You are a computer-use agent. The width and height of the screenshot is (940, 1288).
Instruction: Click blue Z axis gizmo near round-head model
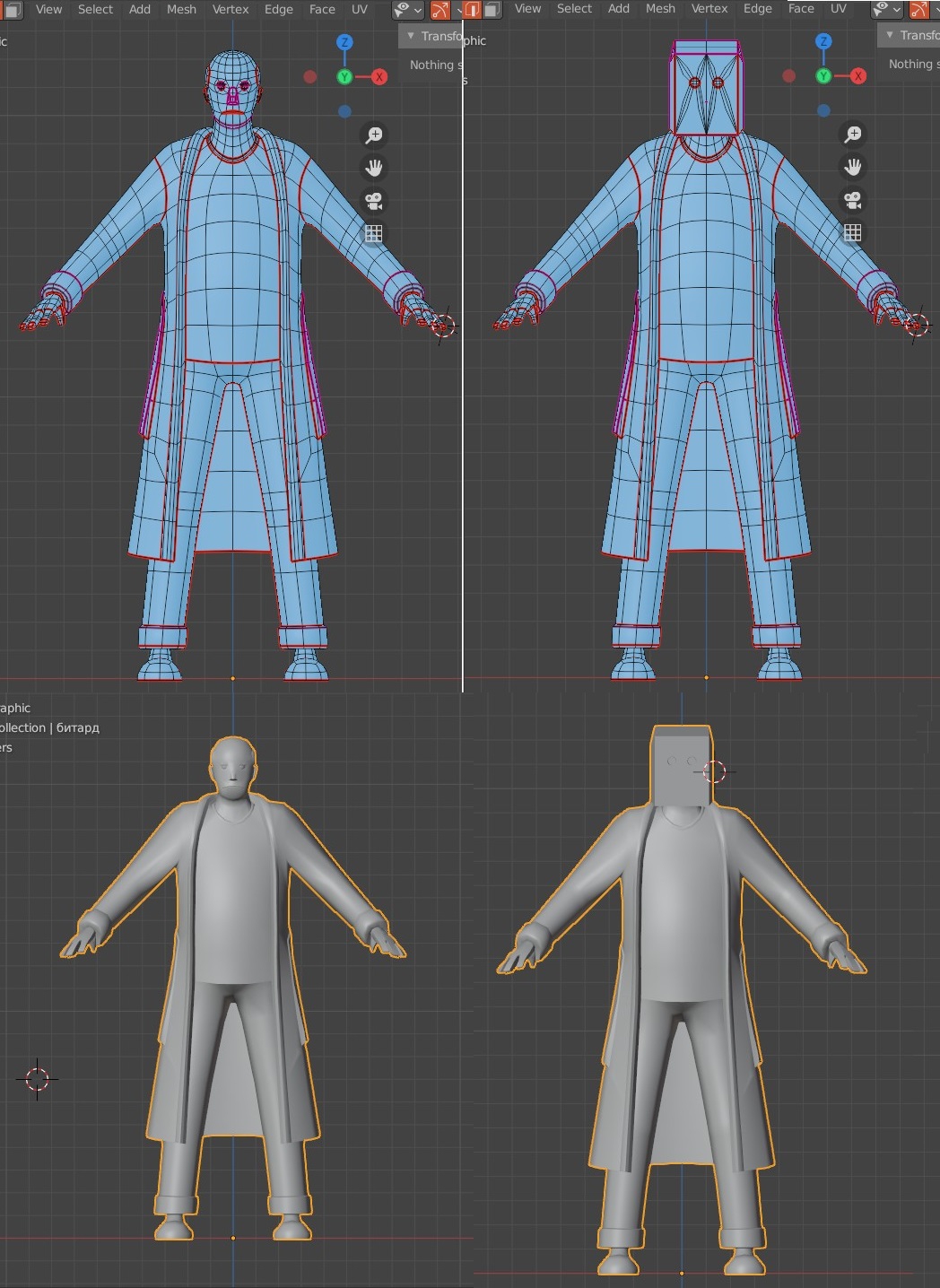click(344, 42)
